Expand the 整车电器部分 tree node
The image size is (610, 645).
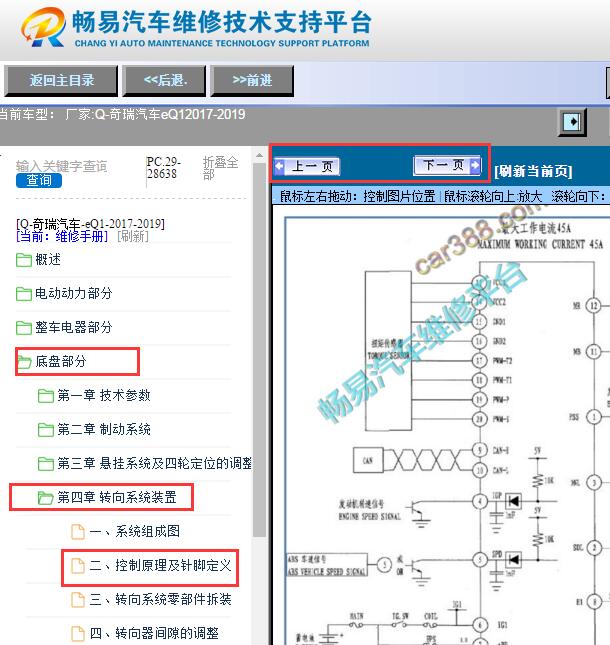tap(74, 327)
